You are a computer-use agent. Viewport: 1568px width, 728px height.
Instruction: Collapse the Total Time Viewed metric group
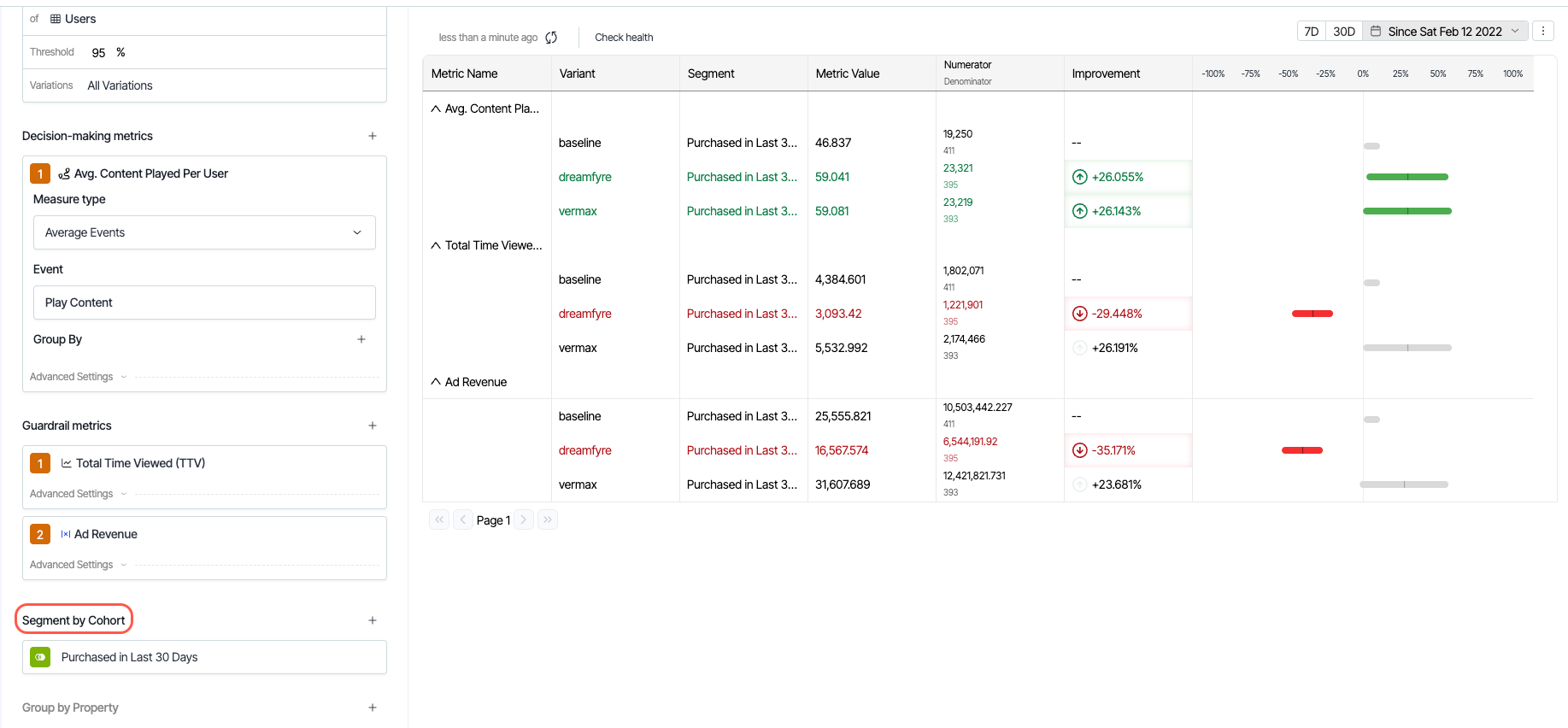436,245
